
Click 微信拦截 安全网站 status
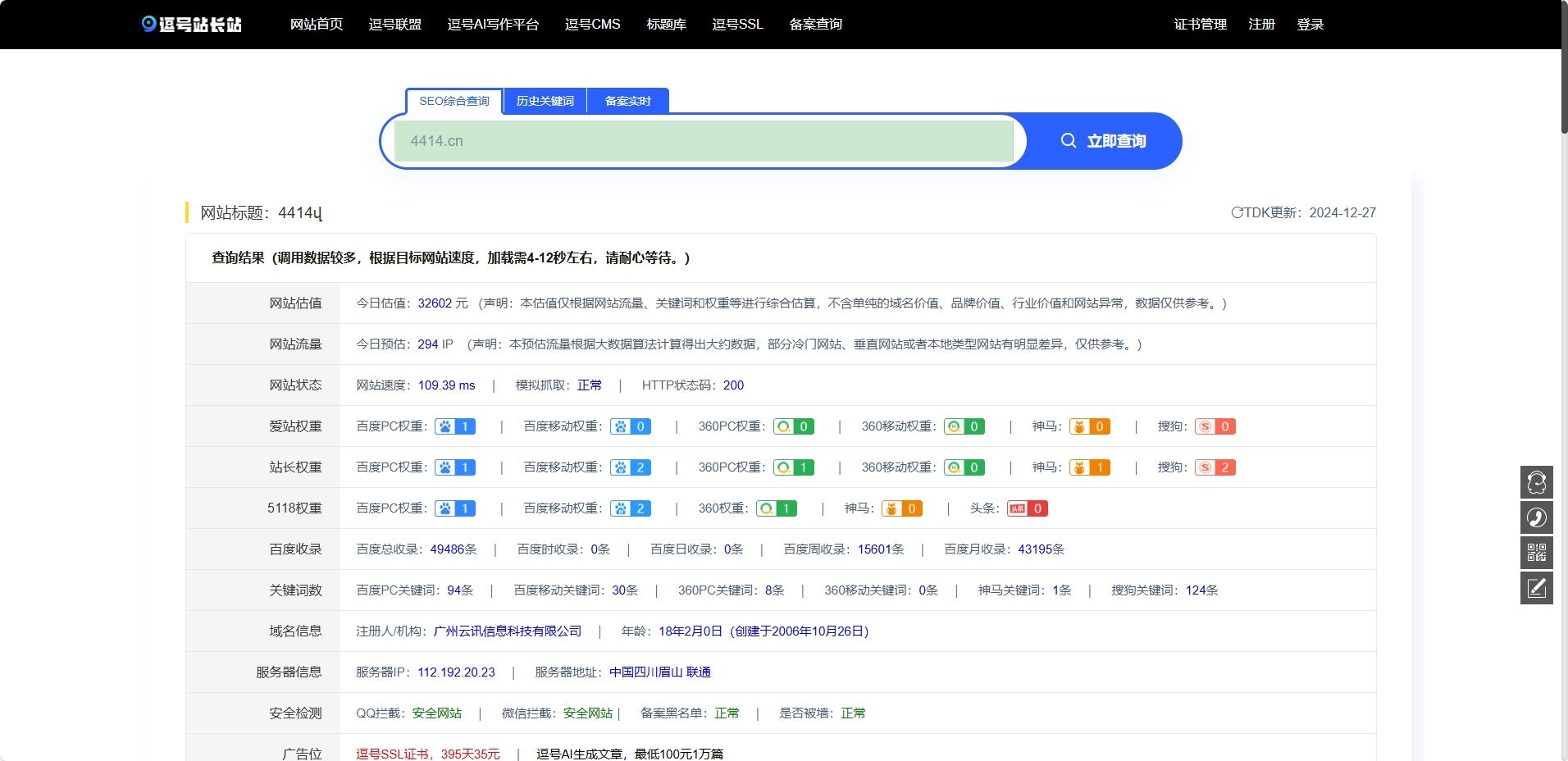[x=588, y=713]
